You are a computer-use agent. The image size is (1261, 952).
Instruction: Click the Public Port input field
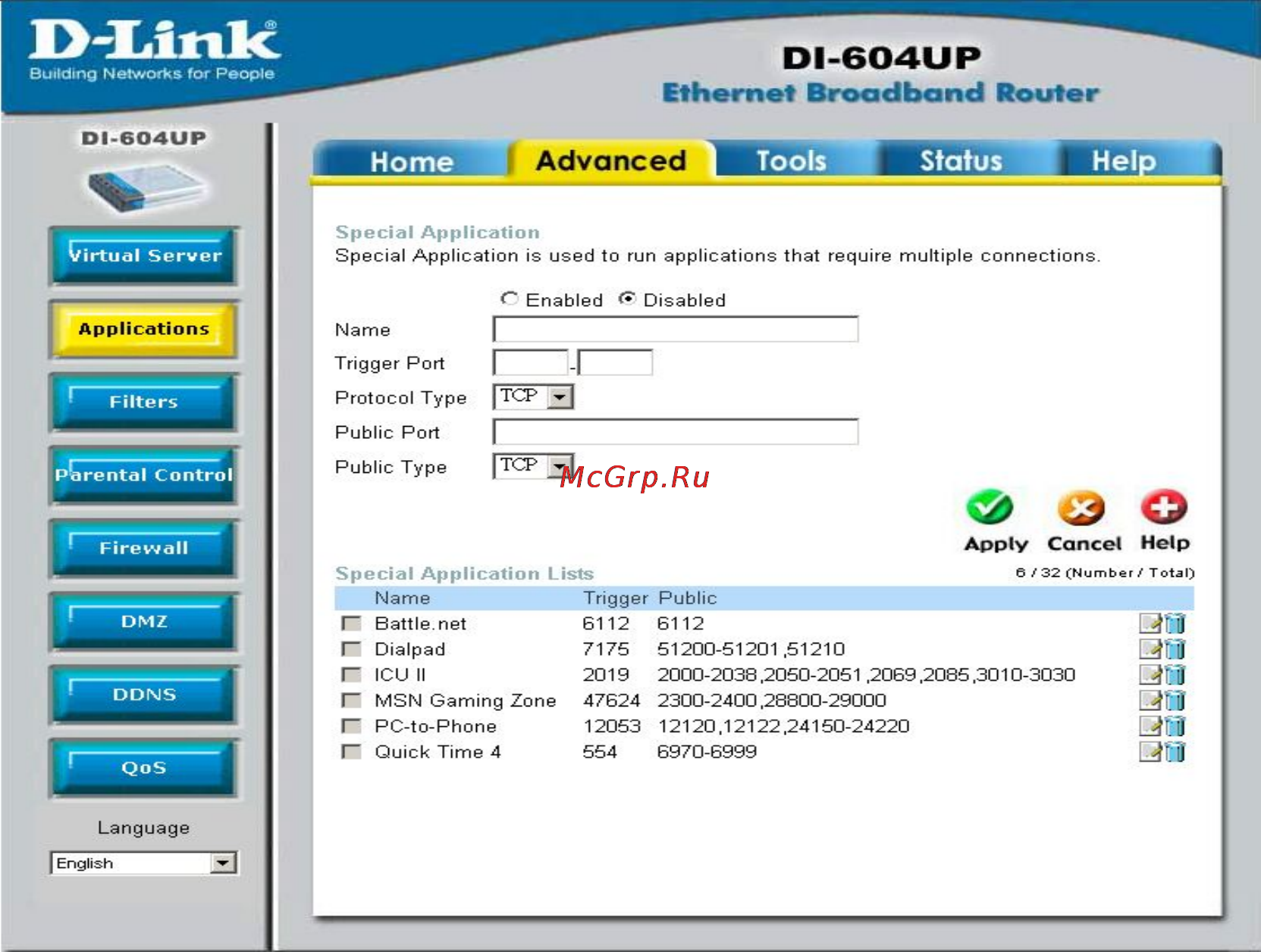[676, 432]
